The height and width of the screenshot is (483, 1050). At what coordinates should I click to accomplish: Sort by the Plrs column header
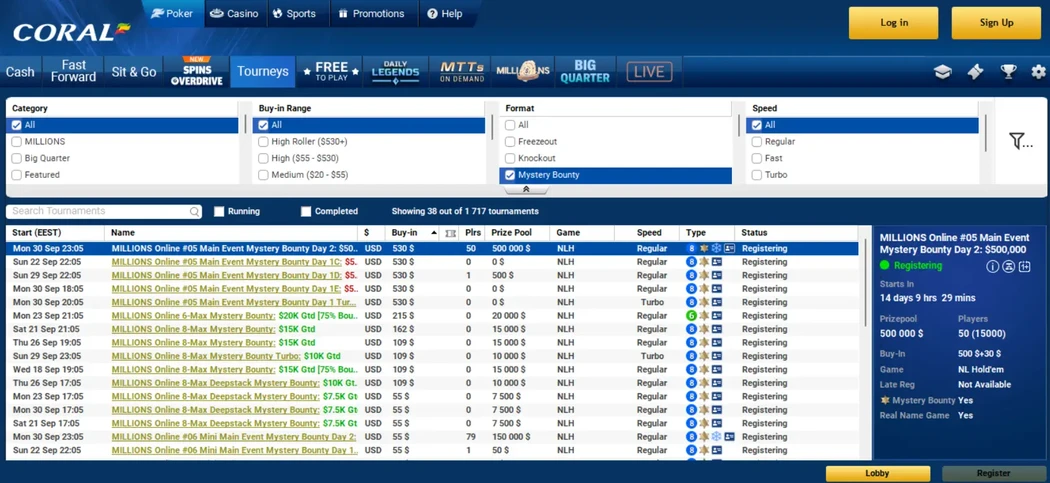click(x=472, y=233)
